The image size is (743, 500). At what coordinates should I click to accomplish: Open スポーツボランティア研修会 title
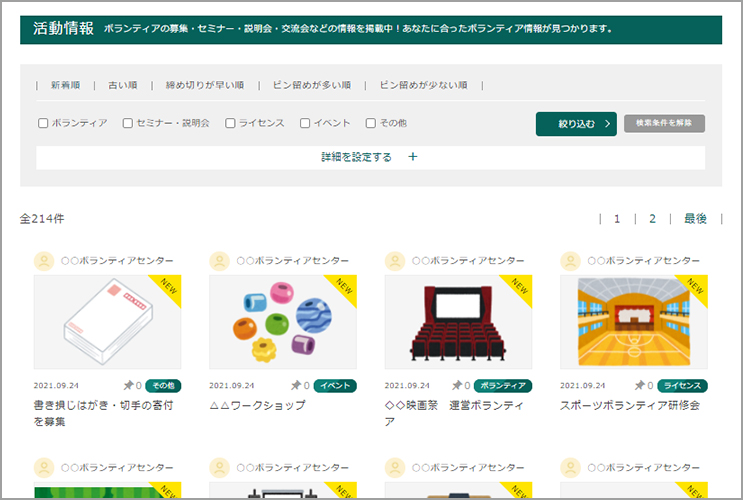630,406
